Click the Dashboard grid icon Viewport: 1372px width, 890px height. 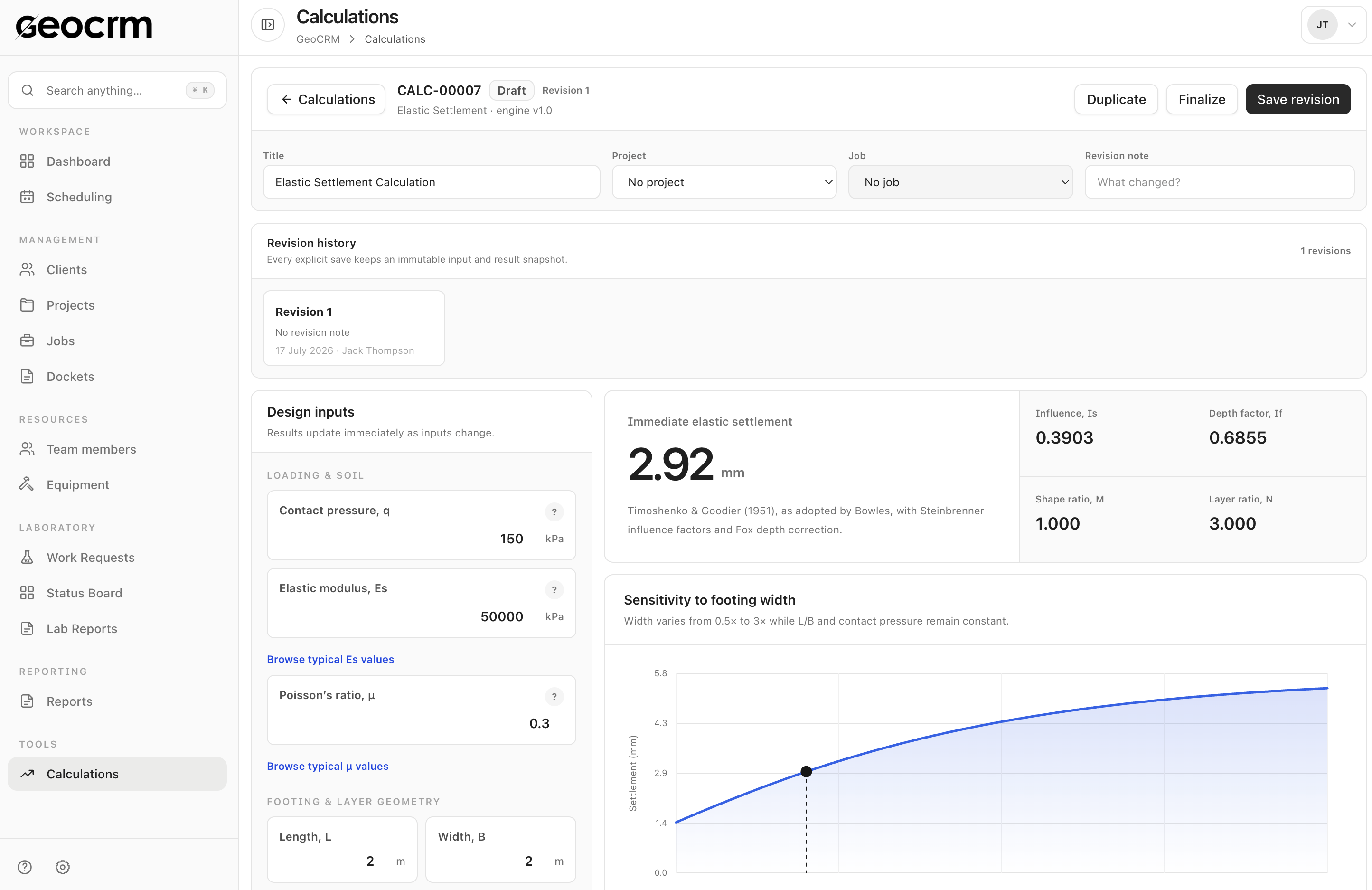tap(27, 161)
